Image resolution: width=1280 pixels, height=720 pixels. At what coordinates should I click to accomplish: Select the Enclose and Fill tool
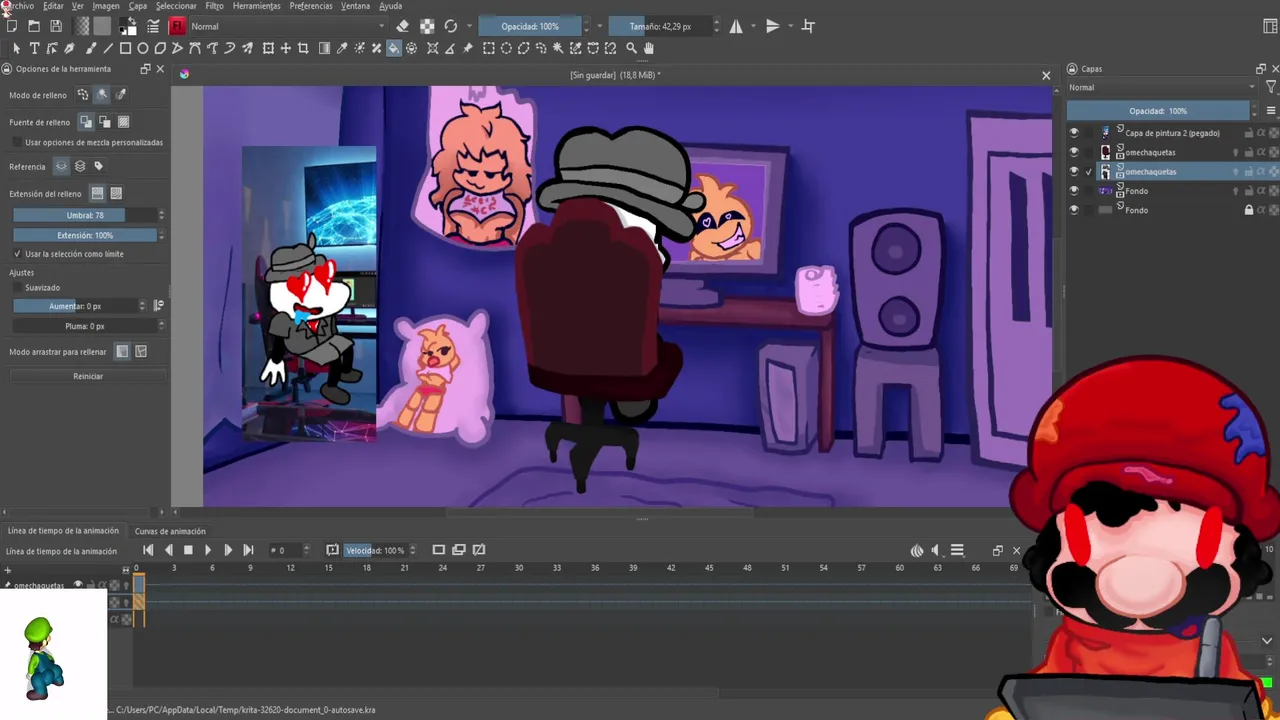411,48
